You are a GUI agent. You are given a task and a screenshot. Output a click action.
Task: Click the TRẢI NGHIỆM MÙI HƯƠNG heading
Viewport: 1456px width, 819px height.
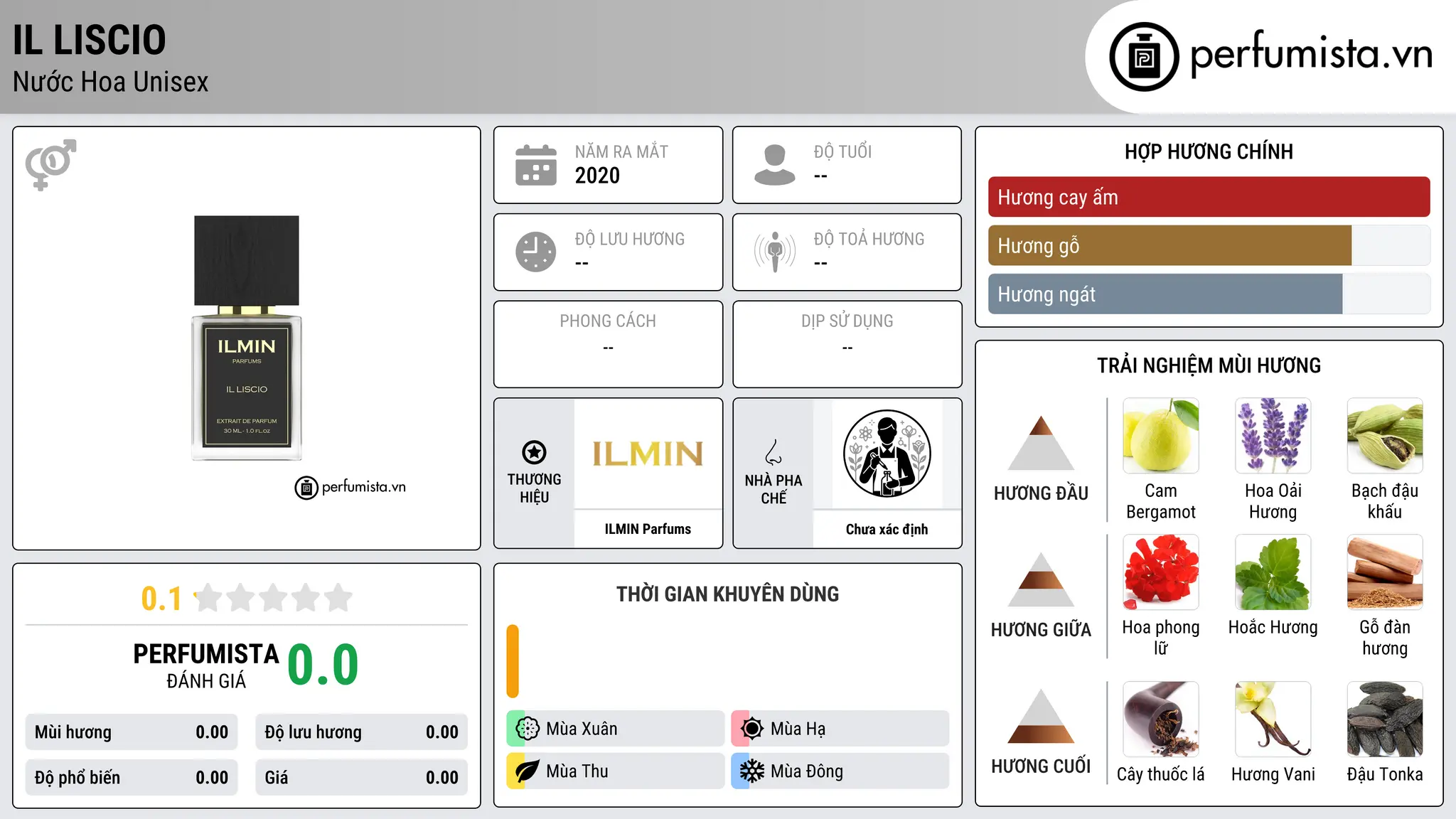(1209, 365)
